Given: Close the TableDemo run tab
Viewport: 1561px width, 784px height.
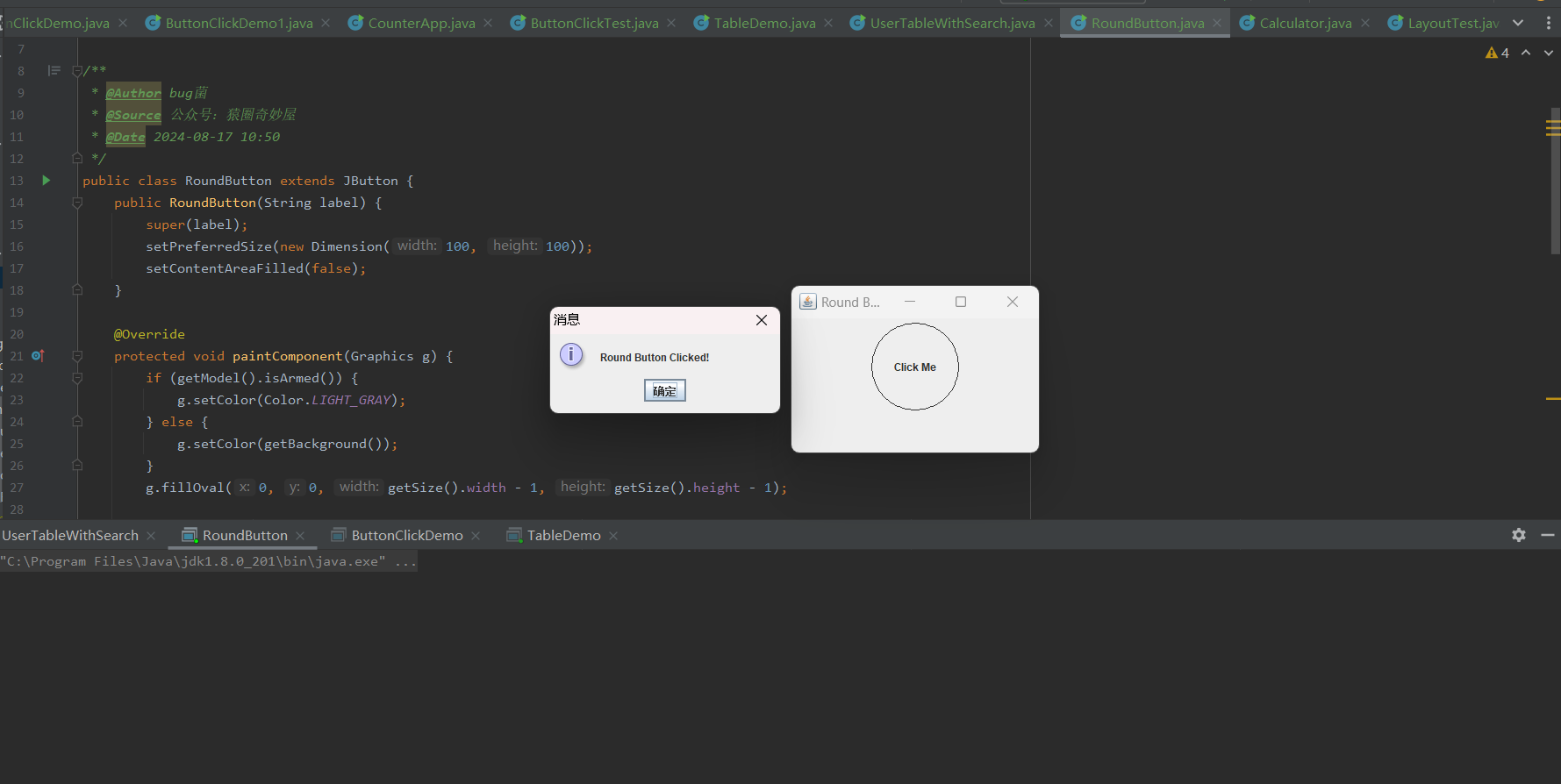Looking at the screenshot, I should (613, 536).
